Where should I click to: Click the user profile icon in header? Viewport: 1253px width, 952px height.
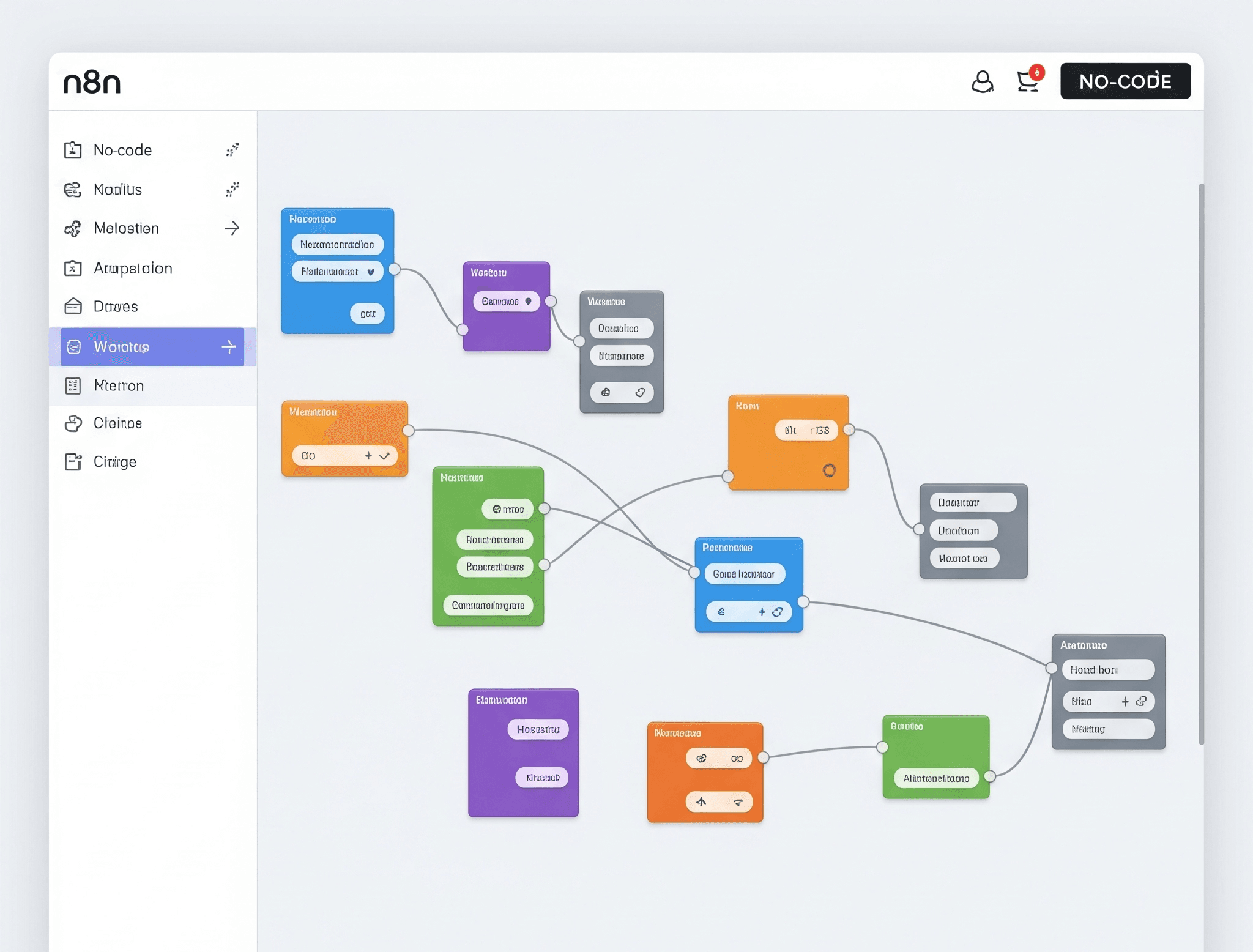pyautogui.click(x=982, y=81)
